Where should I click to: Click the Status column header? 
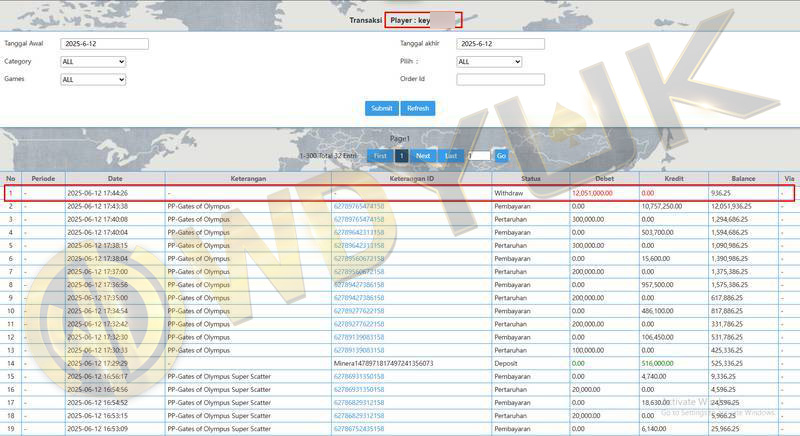(x=531, y=179)
